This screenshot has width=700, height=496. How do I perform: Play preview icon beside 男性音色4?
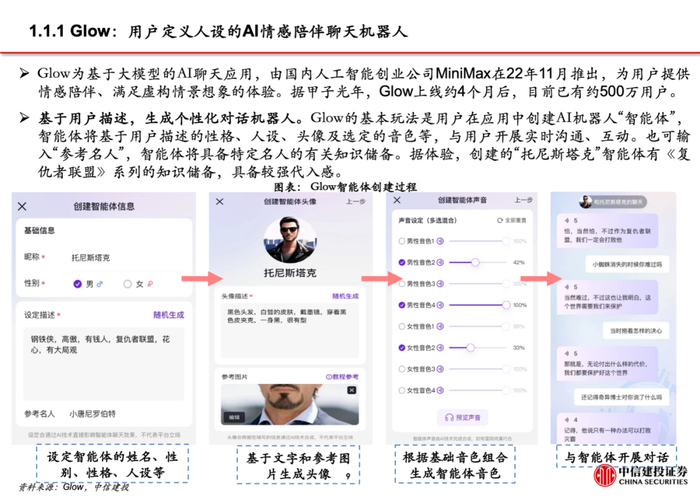[x=440, y=305]
